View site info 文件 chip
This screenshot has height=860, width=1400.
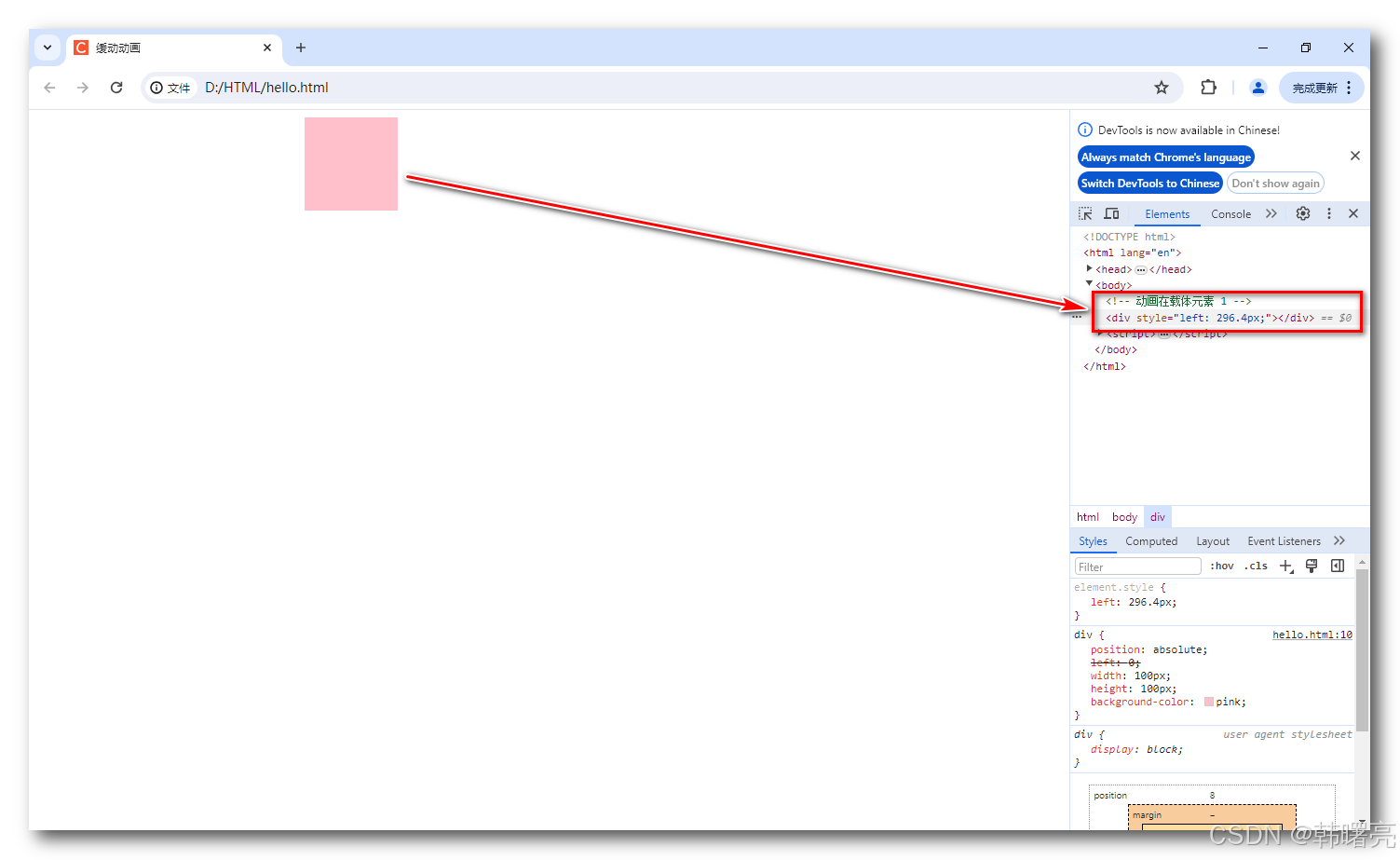coord(170,88)
